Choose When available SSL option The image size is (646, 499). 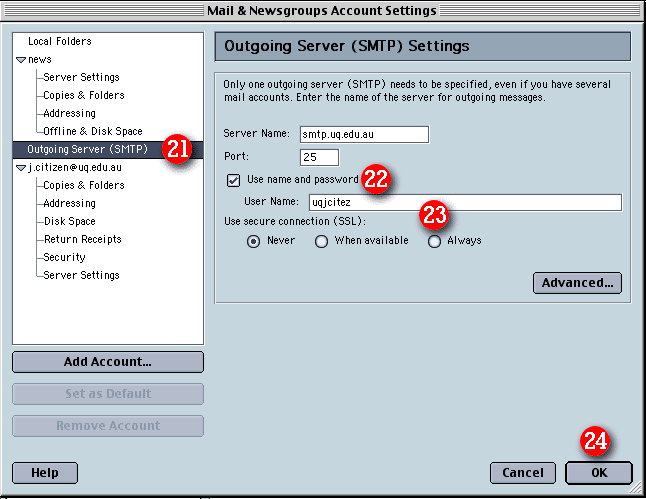pos(322,241)
